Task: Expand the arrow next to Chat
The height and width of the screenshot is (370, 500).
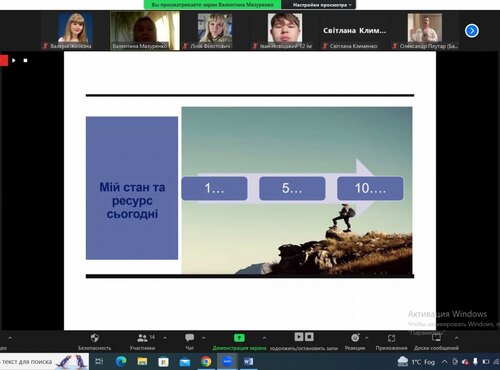Action: (x=203, y=338)
